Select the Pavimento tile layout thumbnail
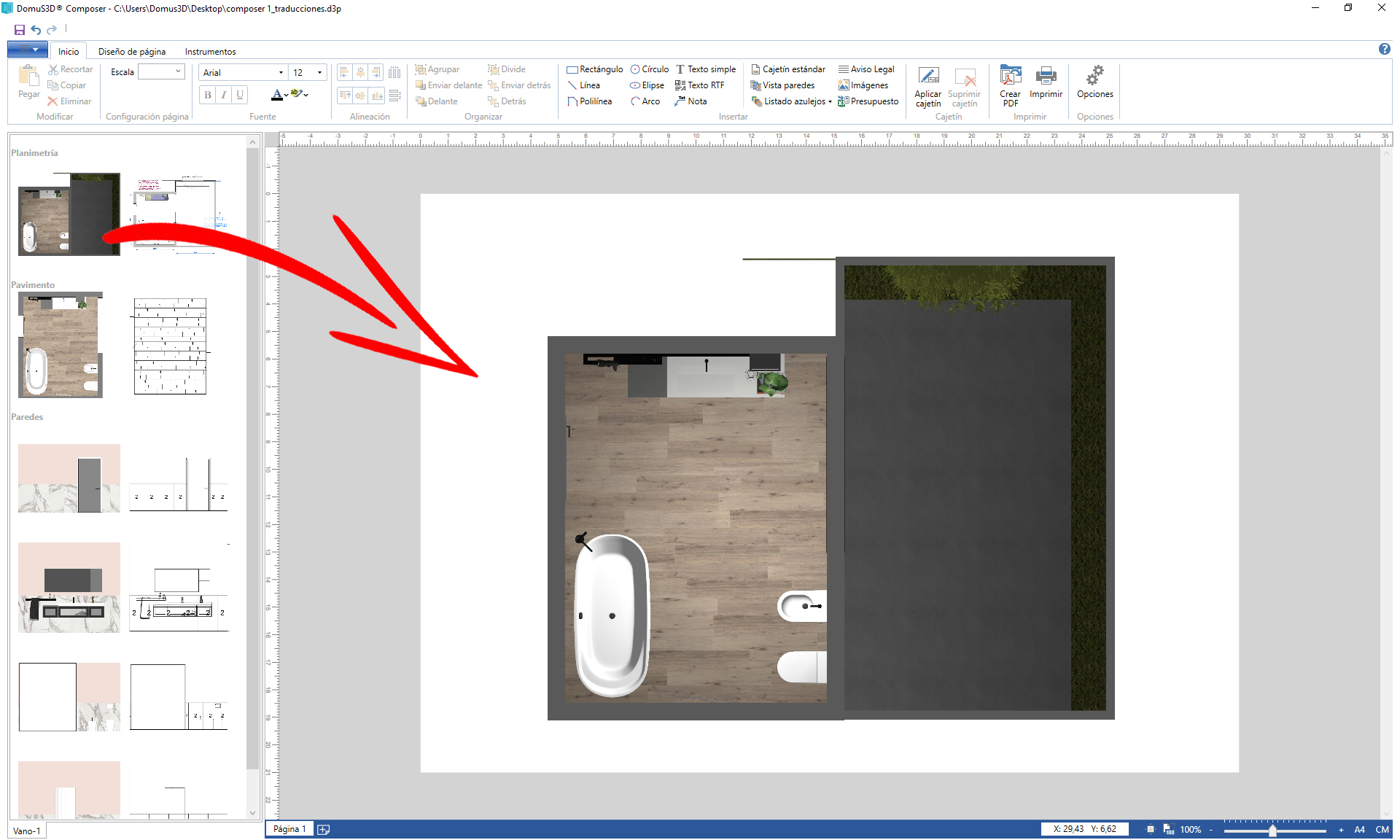 [x=170, y=346]
